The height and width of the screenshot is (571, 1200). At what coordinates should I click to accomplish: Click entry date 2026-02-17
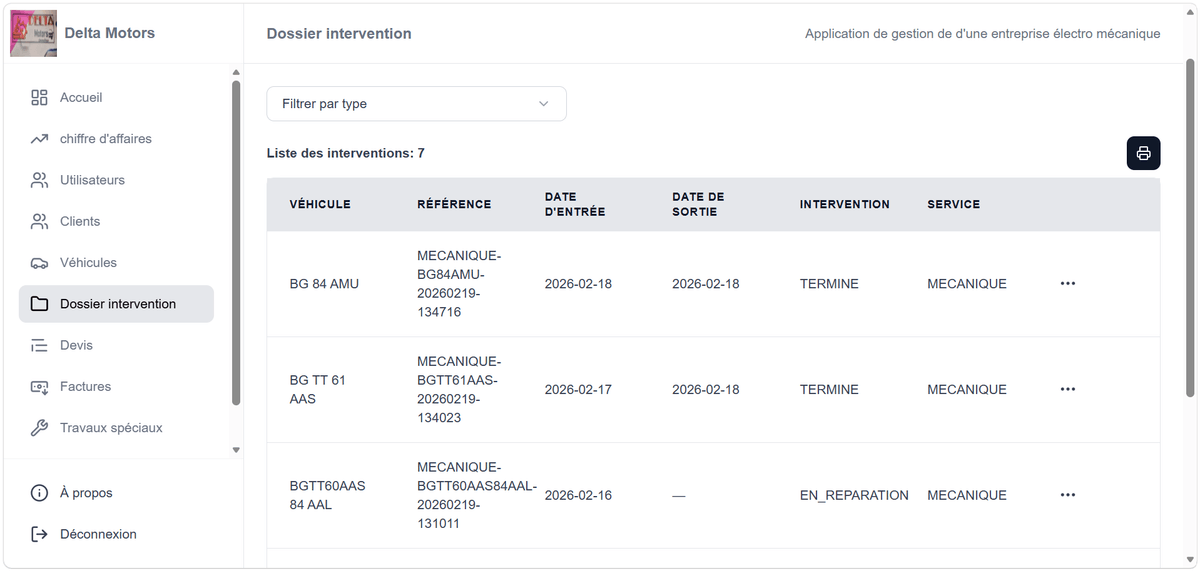click(578, 389)
